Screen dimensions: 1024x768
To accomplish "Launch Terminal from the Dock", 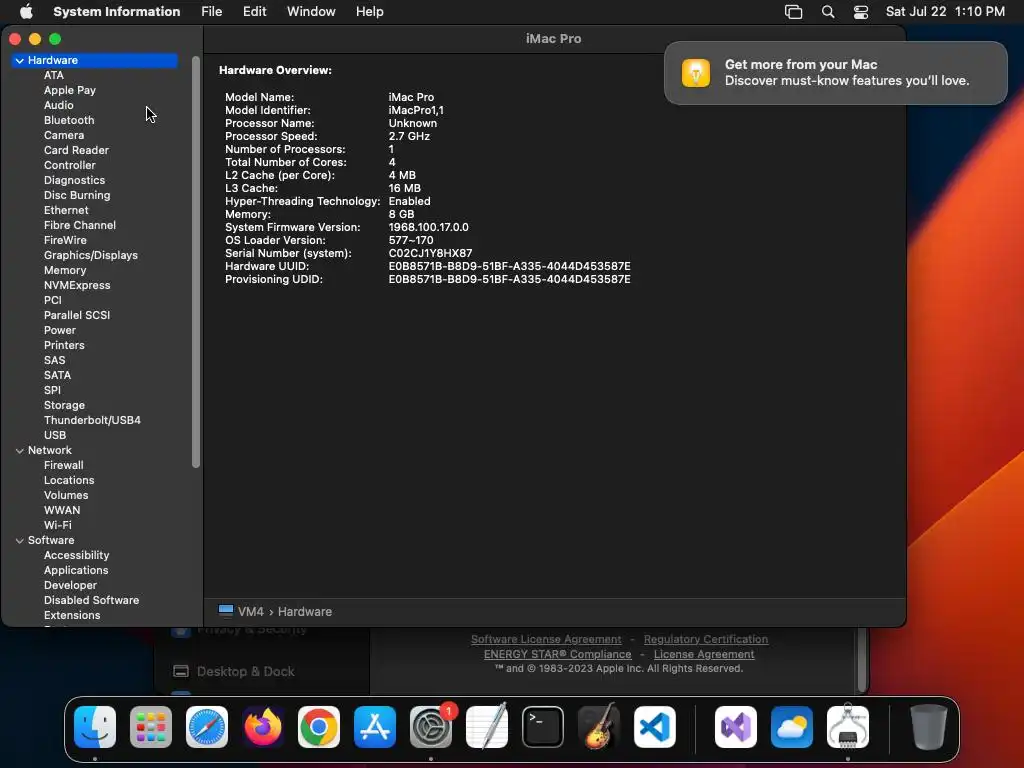I will tap(543, 727).
